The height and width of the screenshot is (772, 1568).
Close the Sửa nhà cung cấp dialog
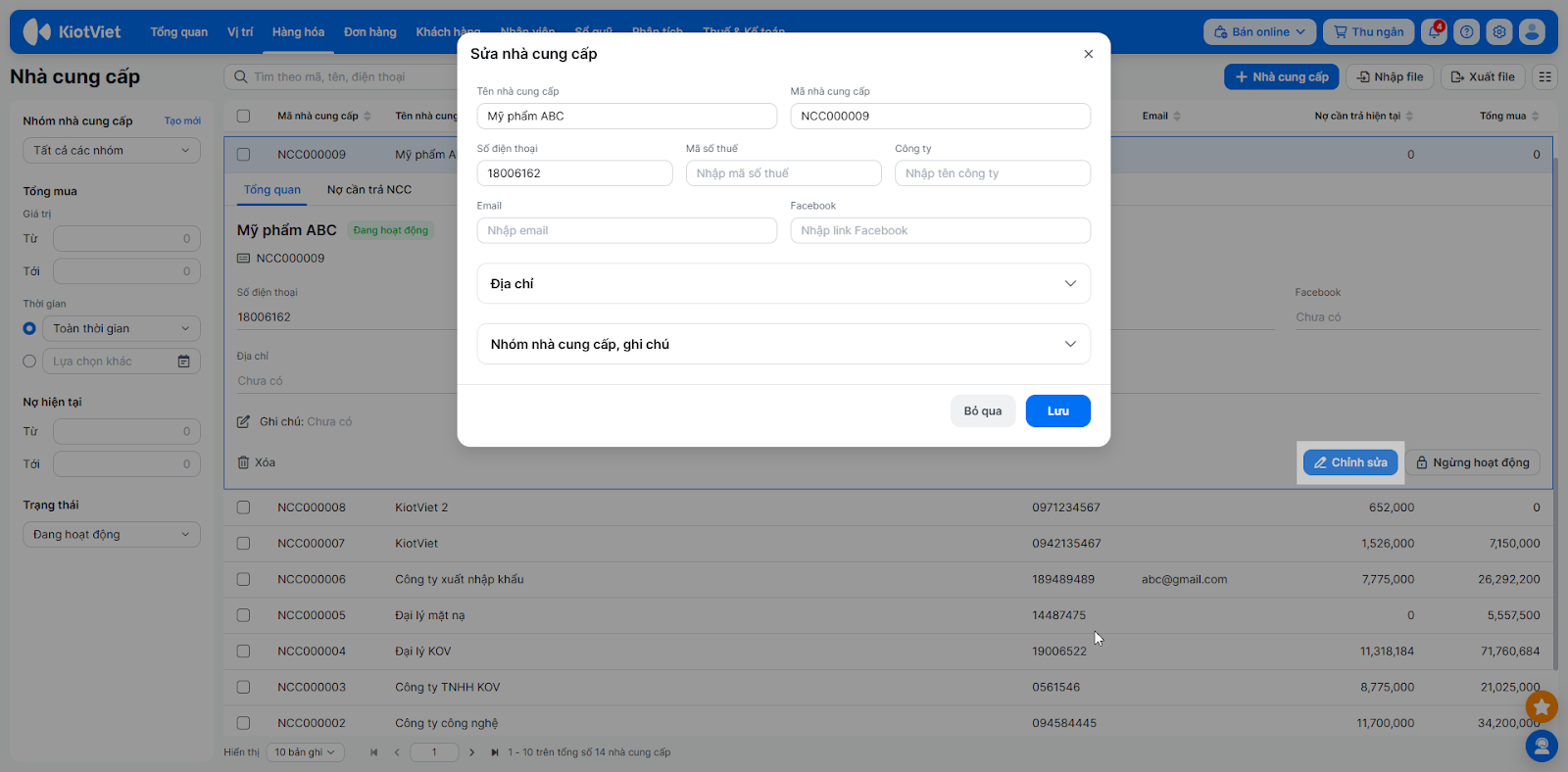(1089, 54)
